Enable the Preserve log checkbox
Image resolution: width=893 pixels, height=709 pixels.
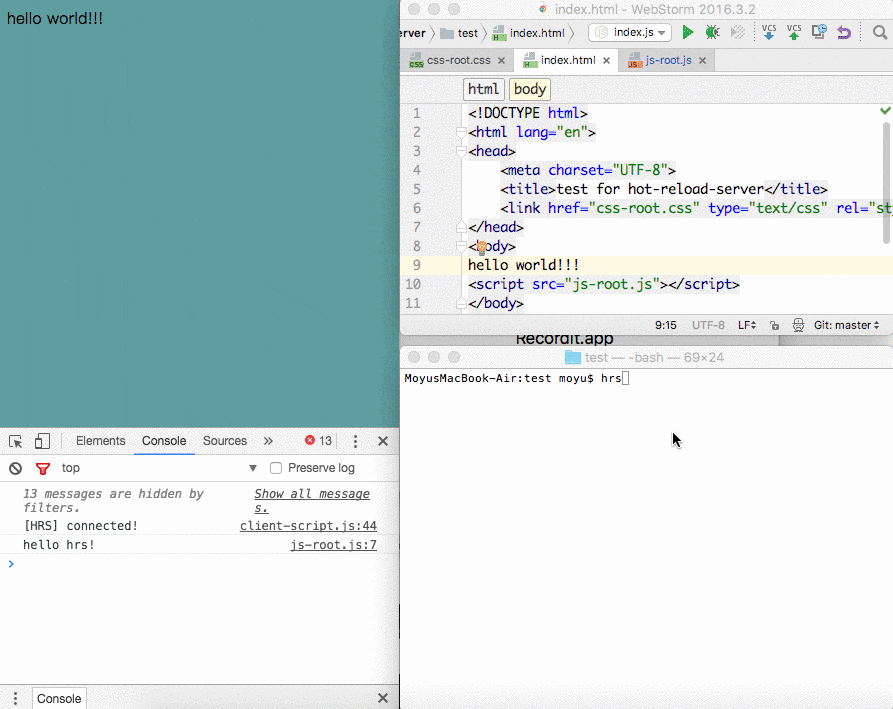(x=276, y=468)
